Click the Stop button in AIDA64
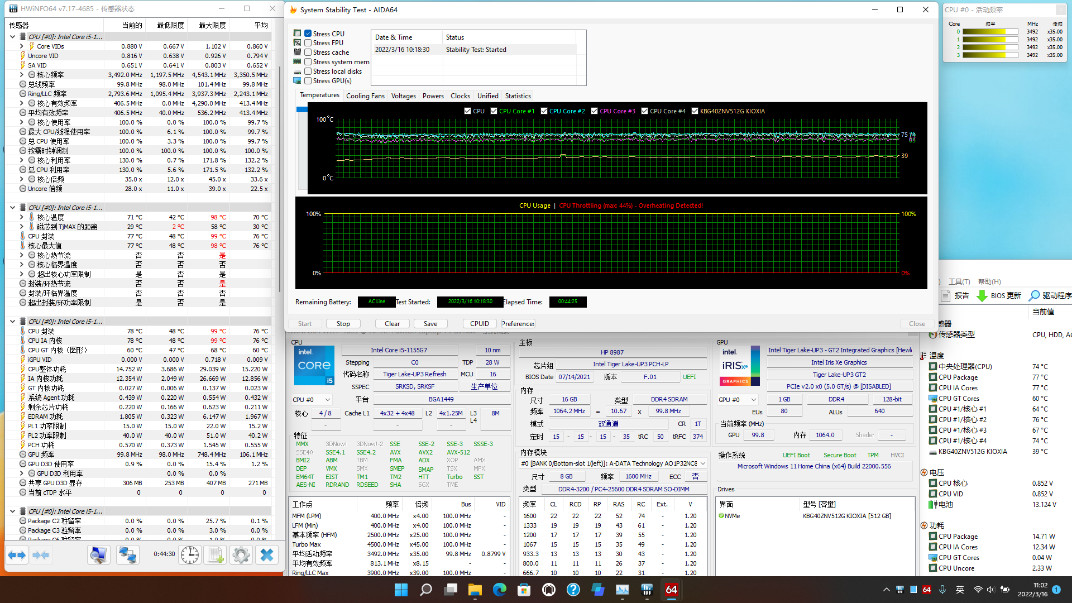The height and width of the screenshot is (603, 1072). [343, 323]
